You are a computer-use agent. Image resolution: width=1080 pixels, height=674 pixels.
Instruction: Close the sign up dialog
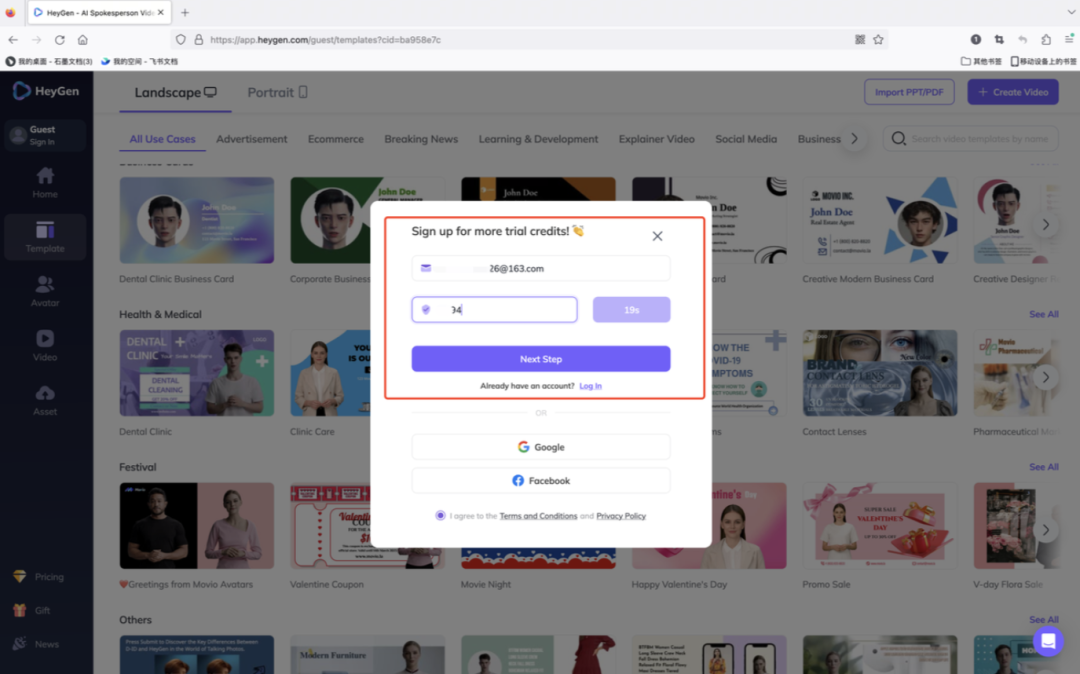(657, 236)
